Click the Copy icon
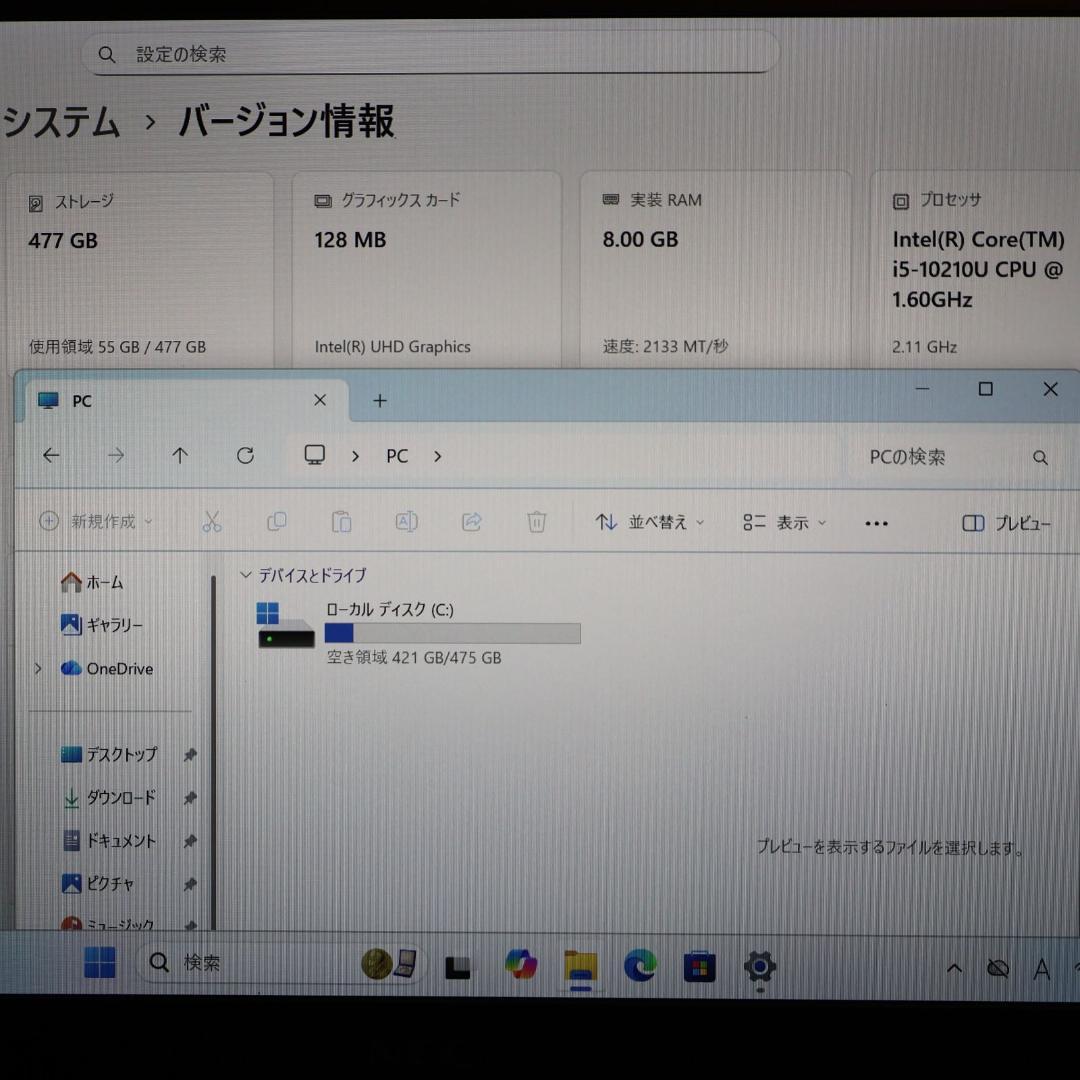1080x1080 pixels. click(277, 521)
